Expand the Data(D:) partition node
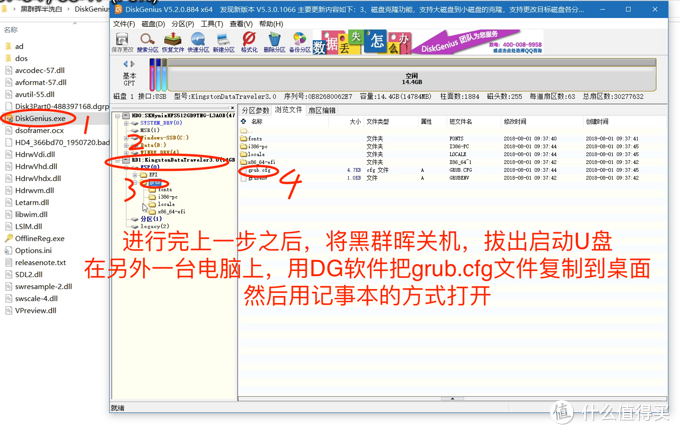 click(126, 145)
